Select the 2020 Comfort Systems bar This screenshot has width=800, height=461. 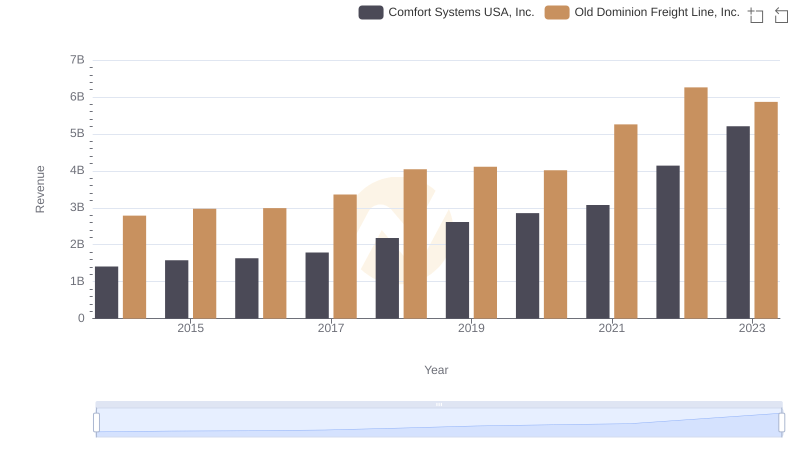tap(528, 266)
